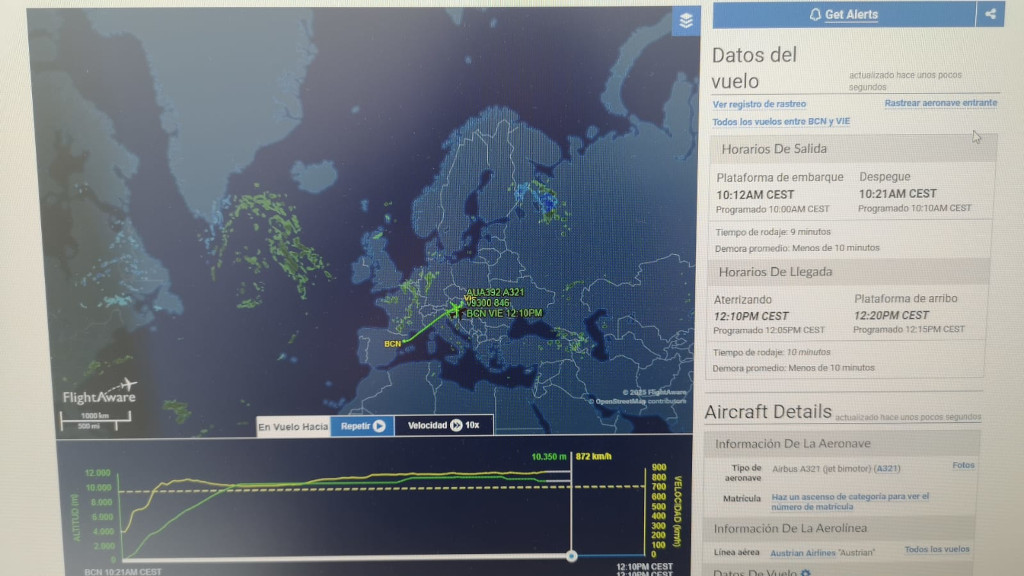Open Todos los vuelos airline link

pos(936,550)
